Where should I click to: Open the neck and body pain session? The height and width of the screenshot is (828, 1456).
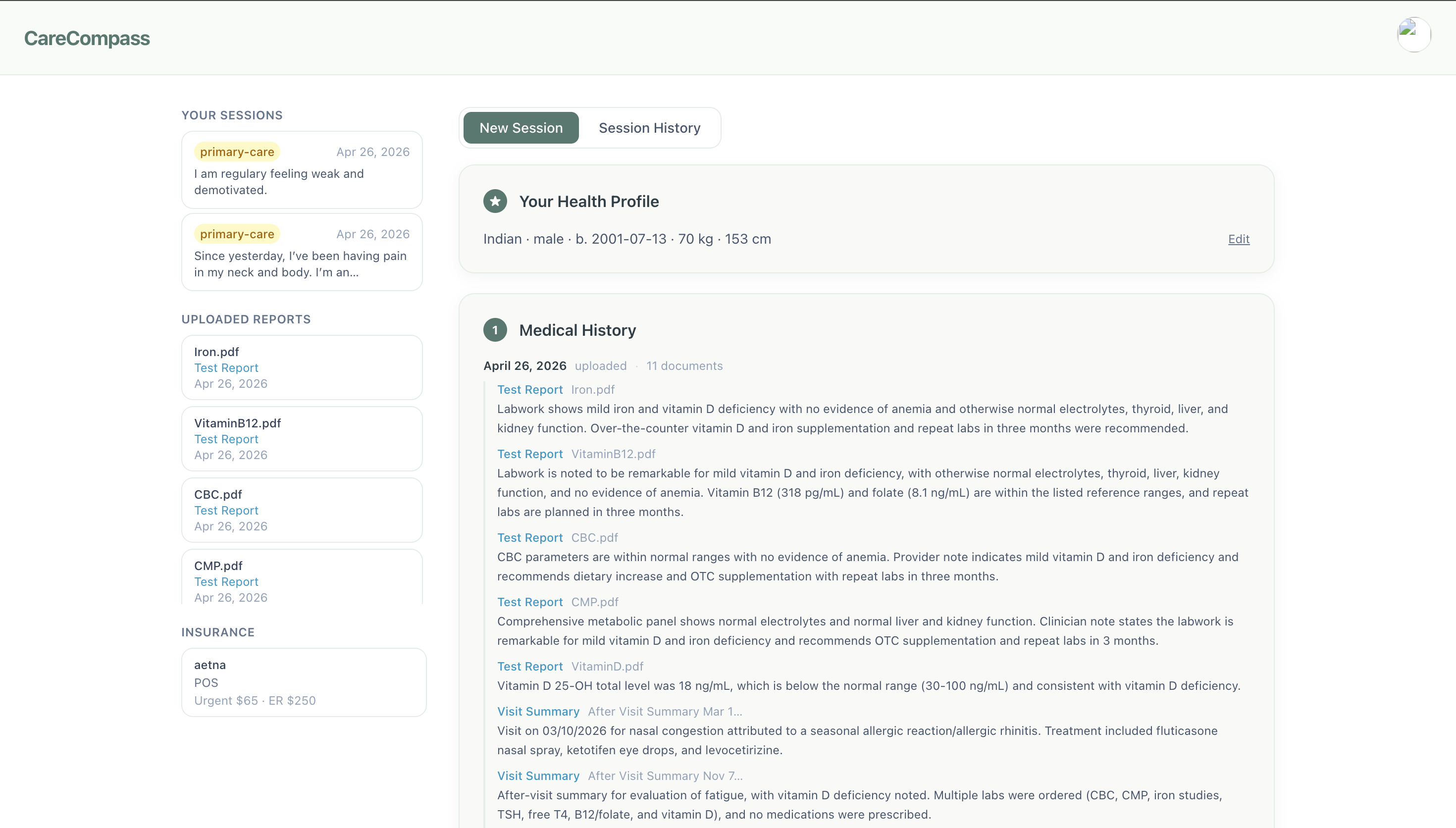coord(301,253)
